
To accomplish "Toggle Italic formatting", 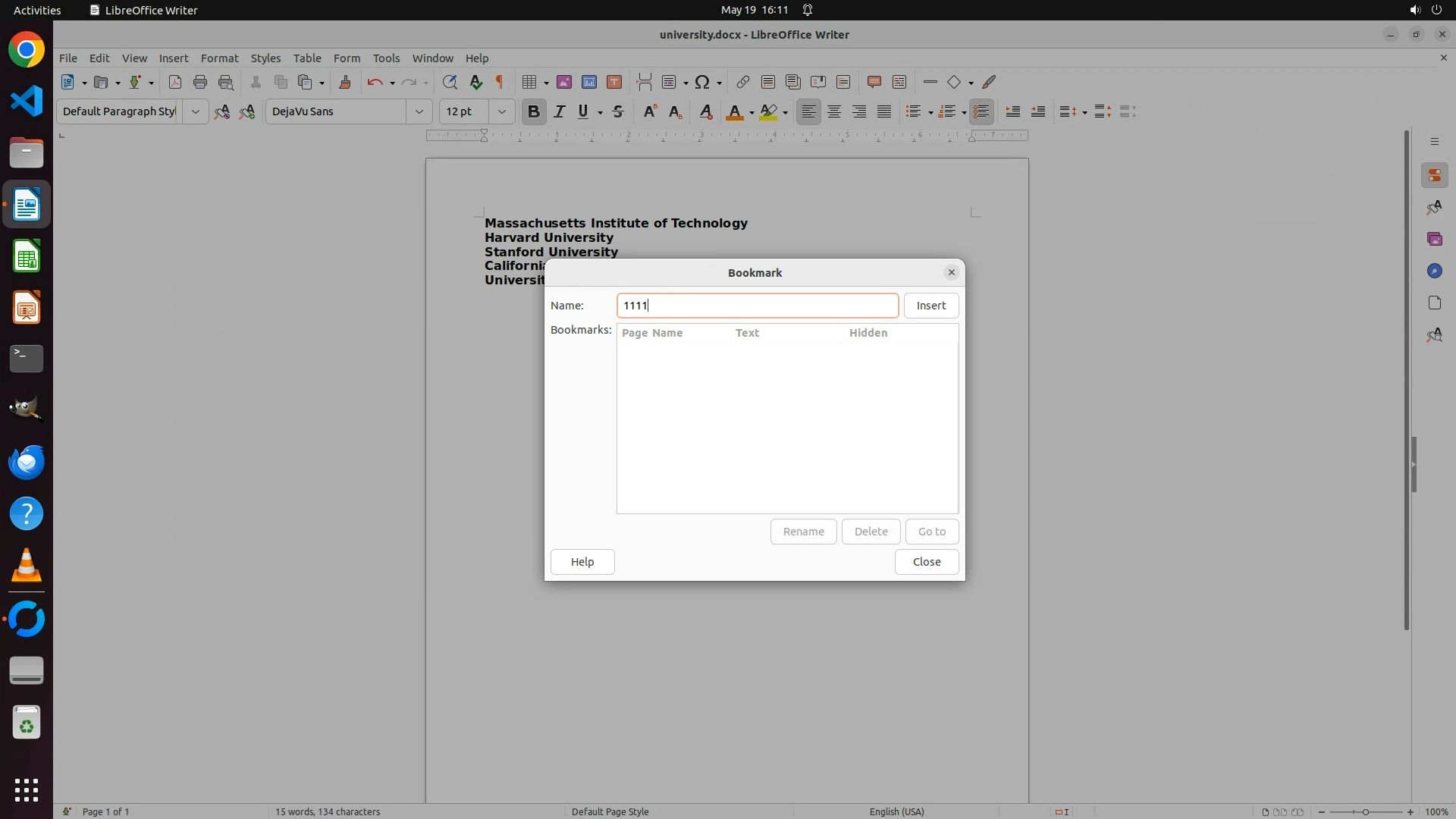I will tap(559, 111).
